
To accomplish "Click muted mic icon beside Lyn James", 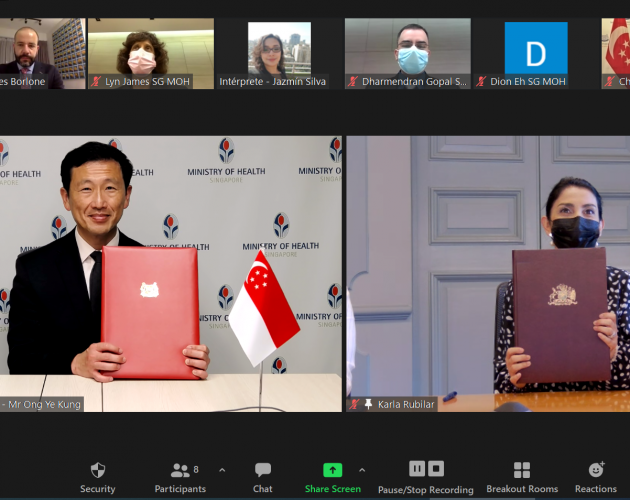I will 96,81.
